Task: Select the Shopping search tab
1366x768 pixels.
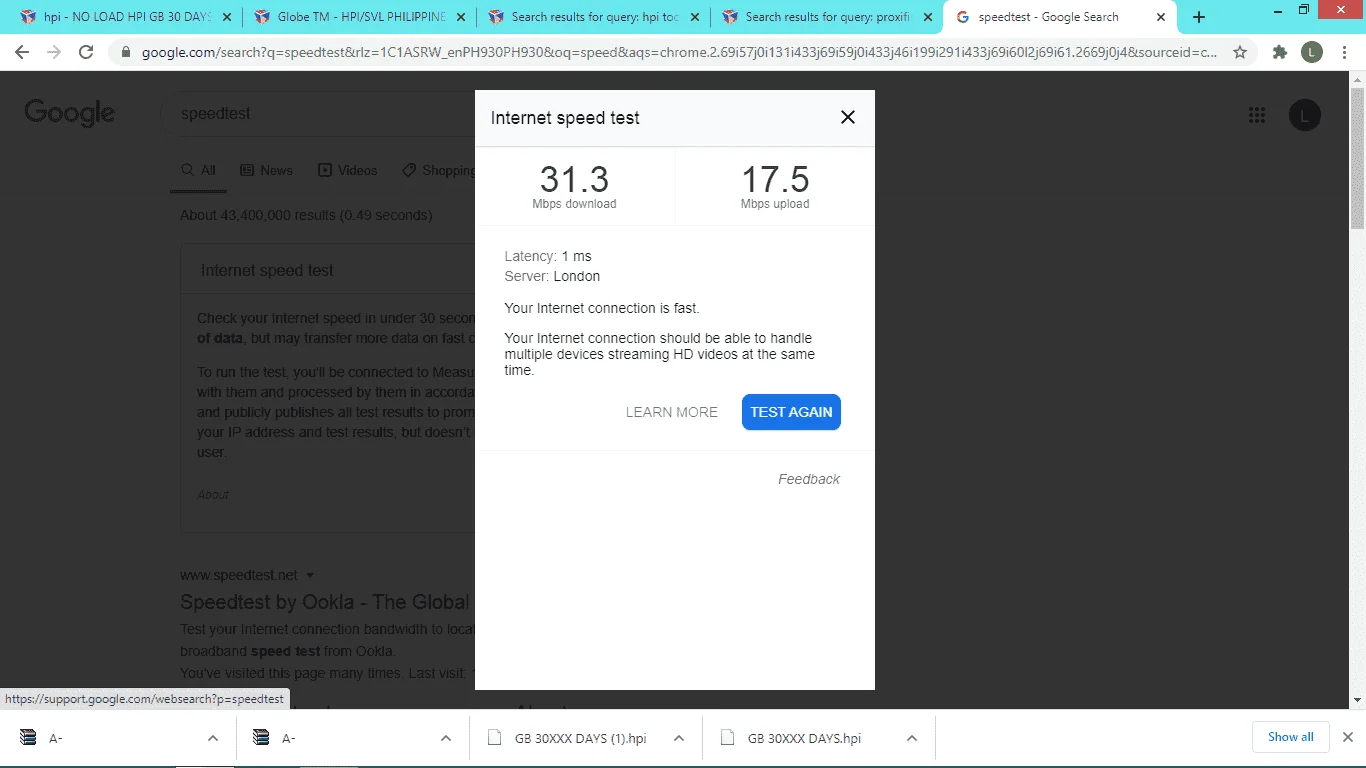Action: [x=438, y=171]
